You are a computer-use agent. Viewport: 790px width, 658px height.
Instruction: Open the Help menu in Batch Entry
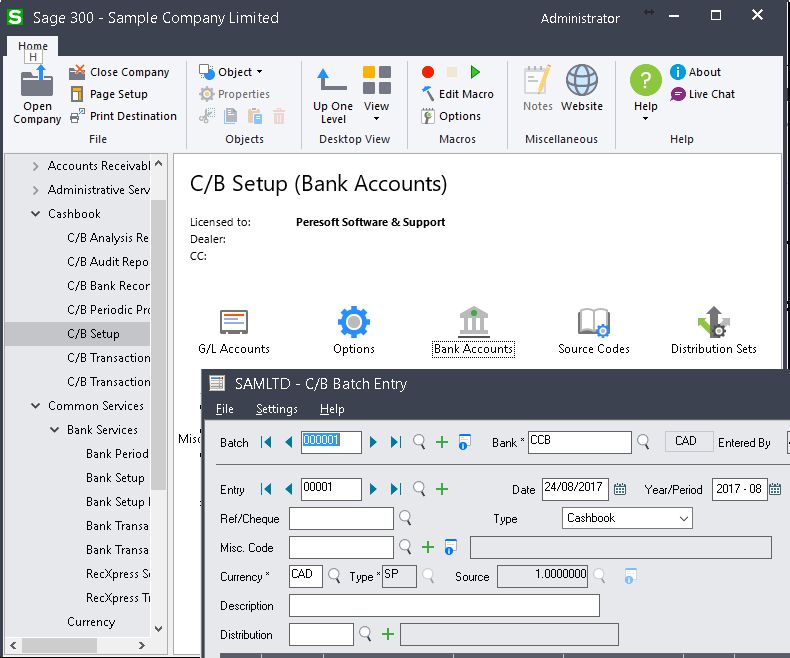click(x=332, y=409)
